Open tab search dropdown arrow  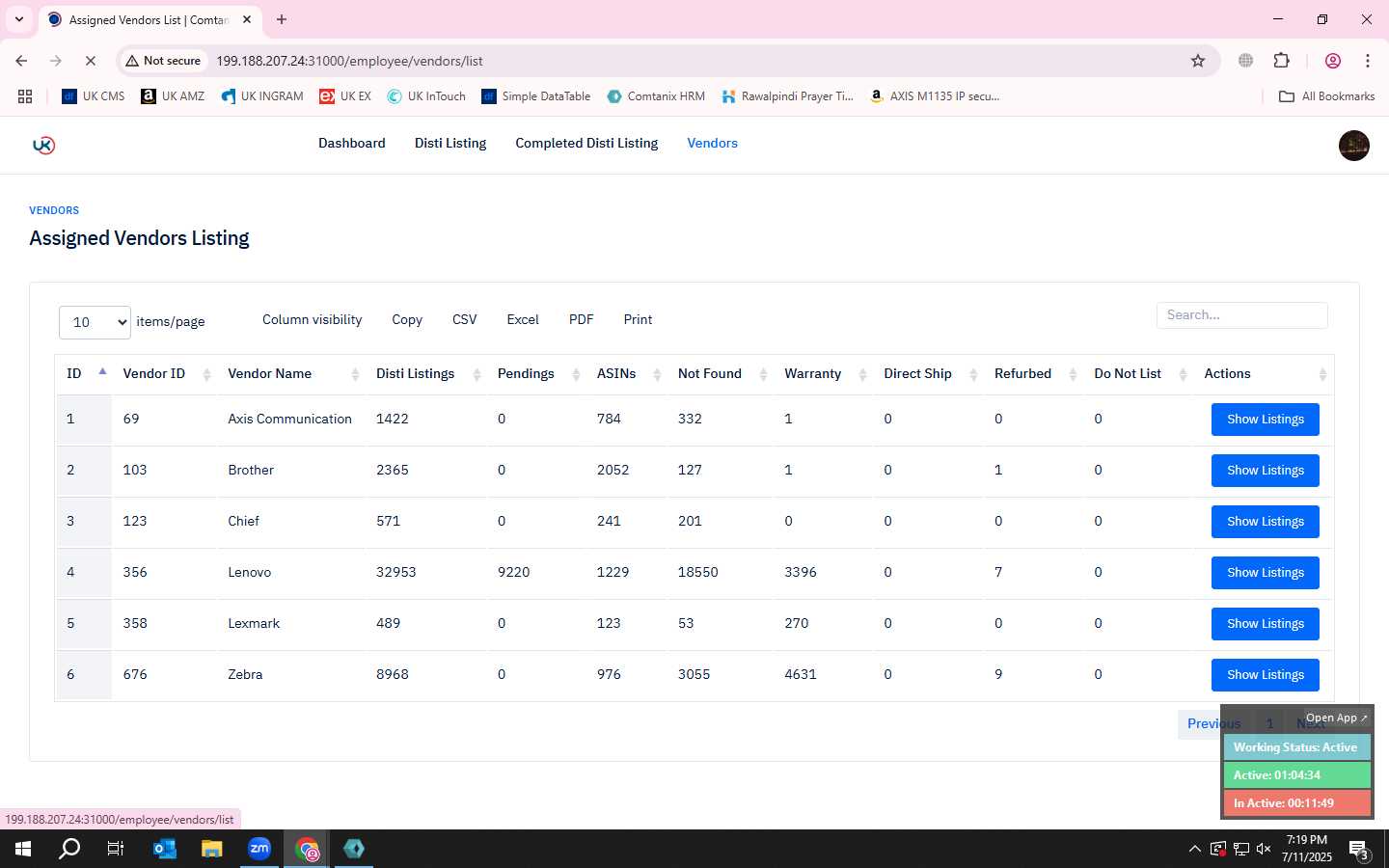[18, 19]
